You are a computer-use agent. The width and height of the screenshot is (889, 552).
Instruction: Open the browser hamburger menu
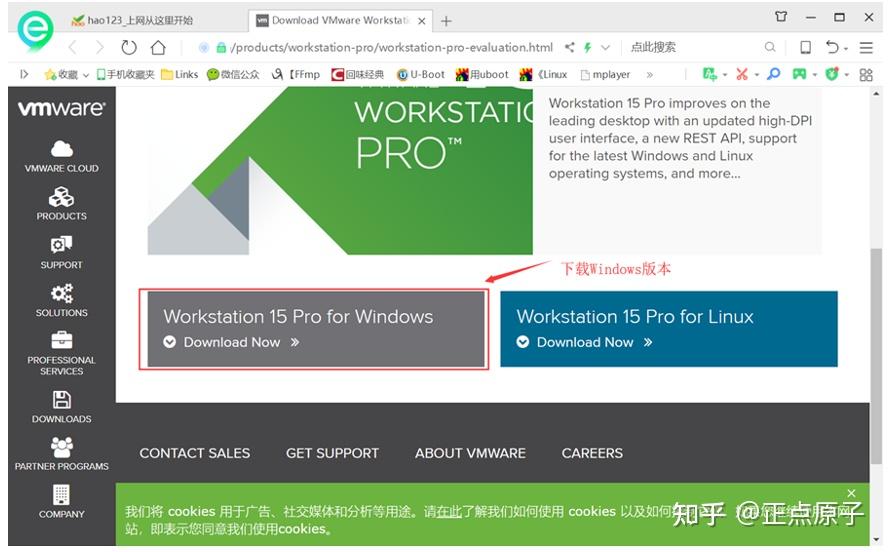click(x=866, y=48)
